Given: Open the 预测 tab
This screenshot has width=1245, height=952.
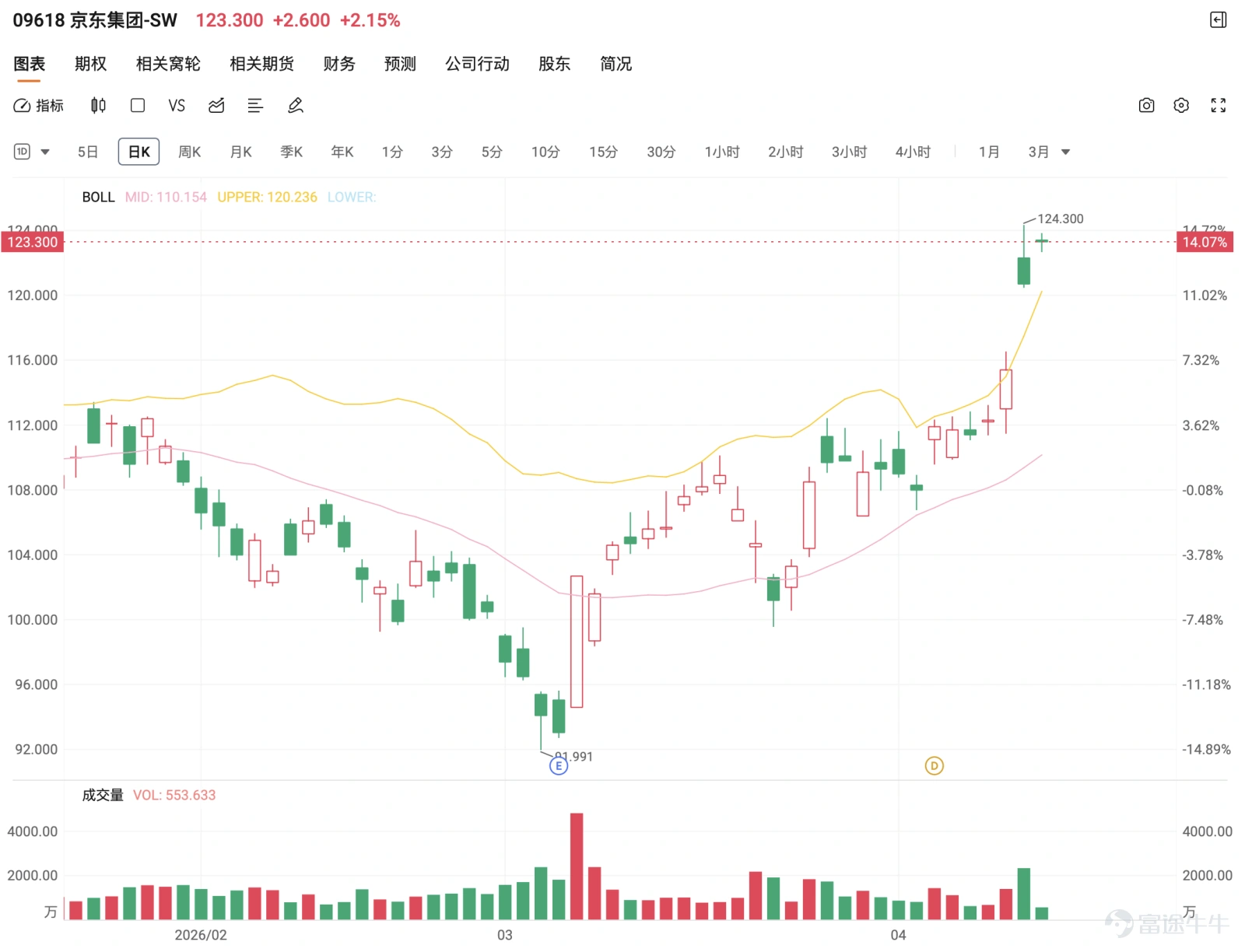Looking at the screenshot, I should tap(400, 64).
